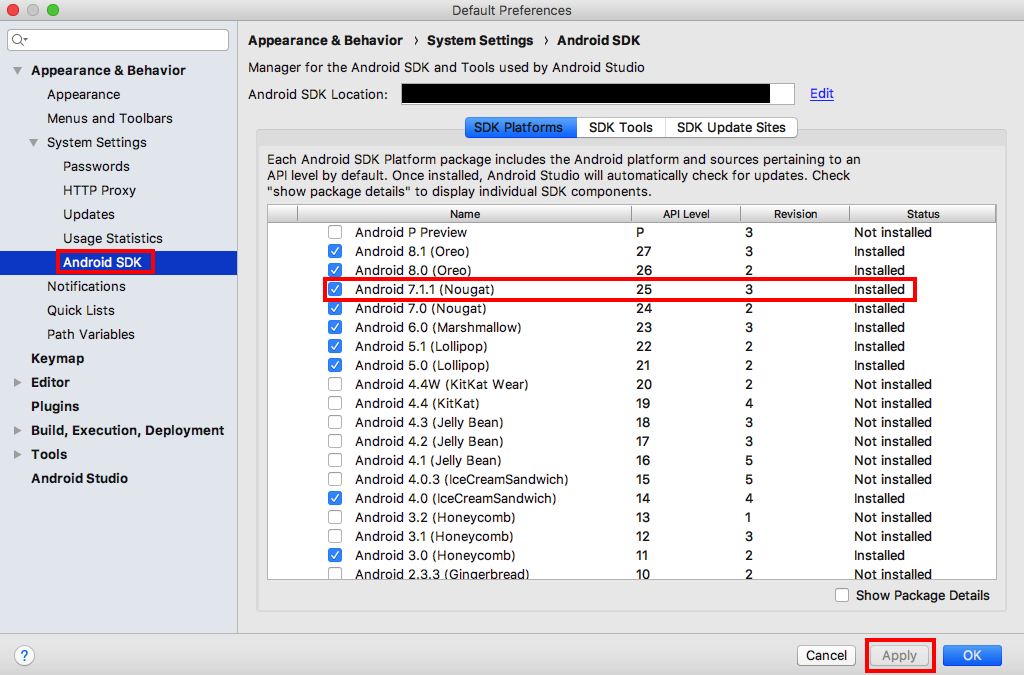1024x675 pixels.
Task: Open Quick Lists settings
Action: 81,310
